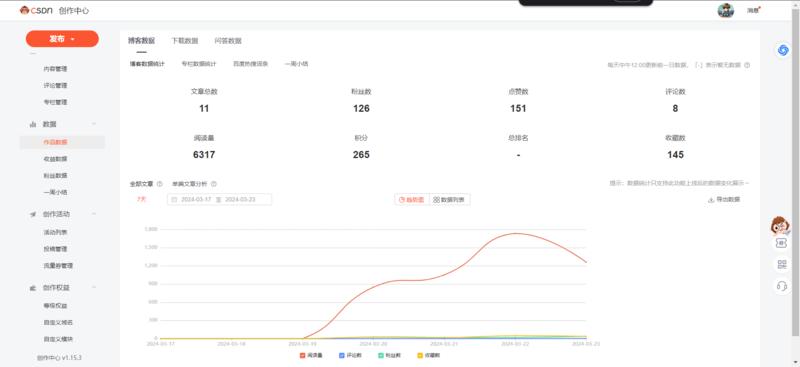
Task: Click the info icon next to 全部文章
Action: point(160,184)
